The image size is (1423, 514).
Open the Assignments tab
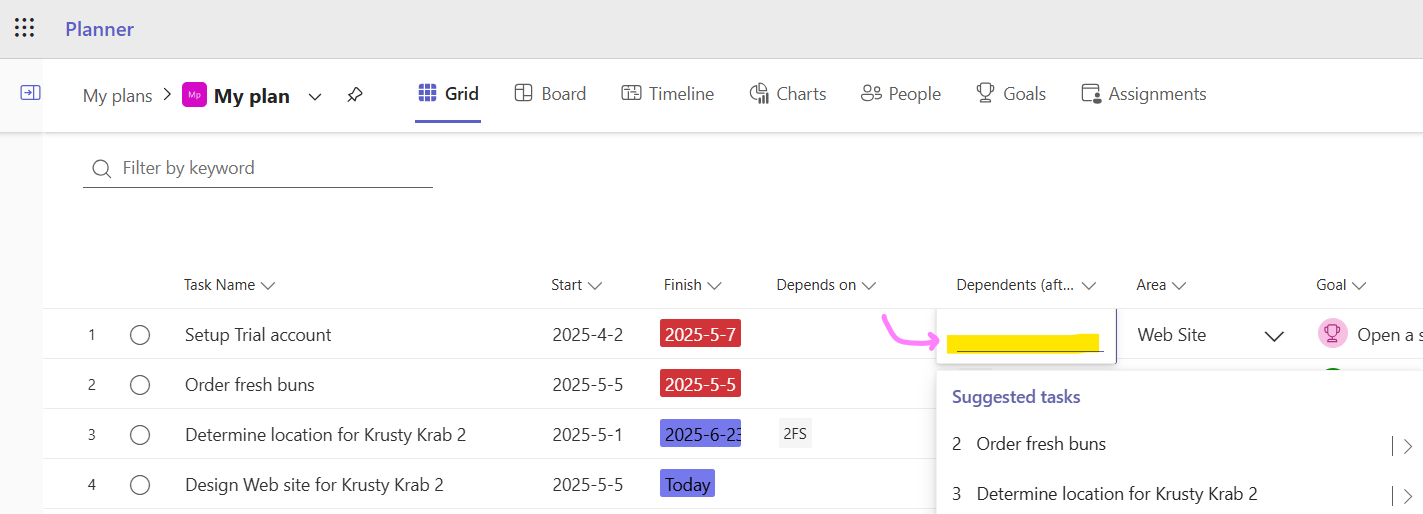tap(1144, 93)
